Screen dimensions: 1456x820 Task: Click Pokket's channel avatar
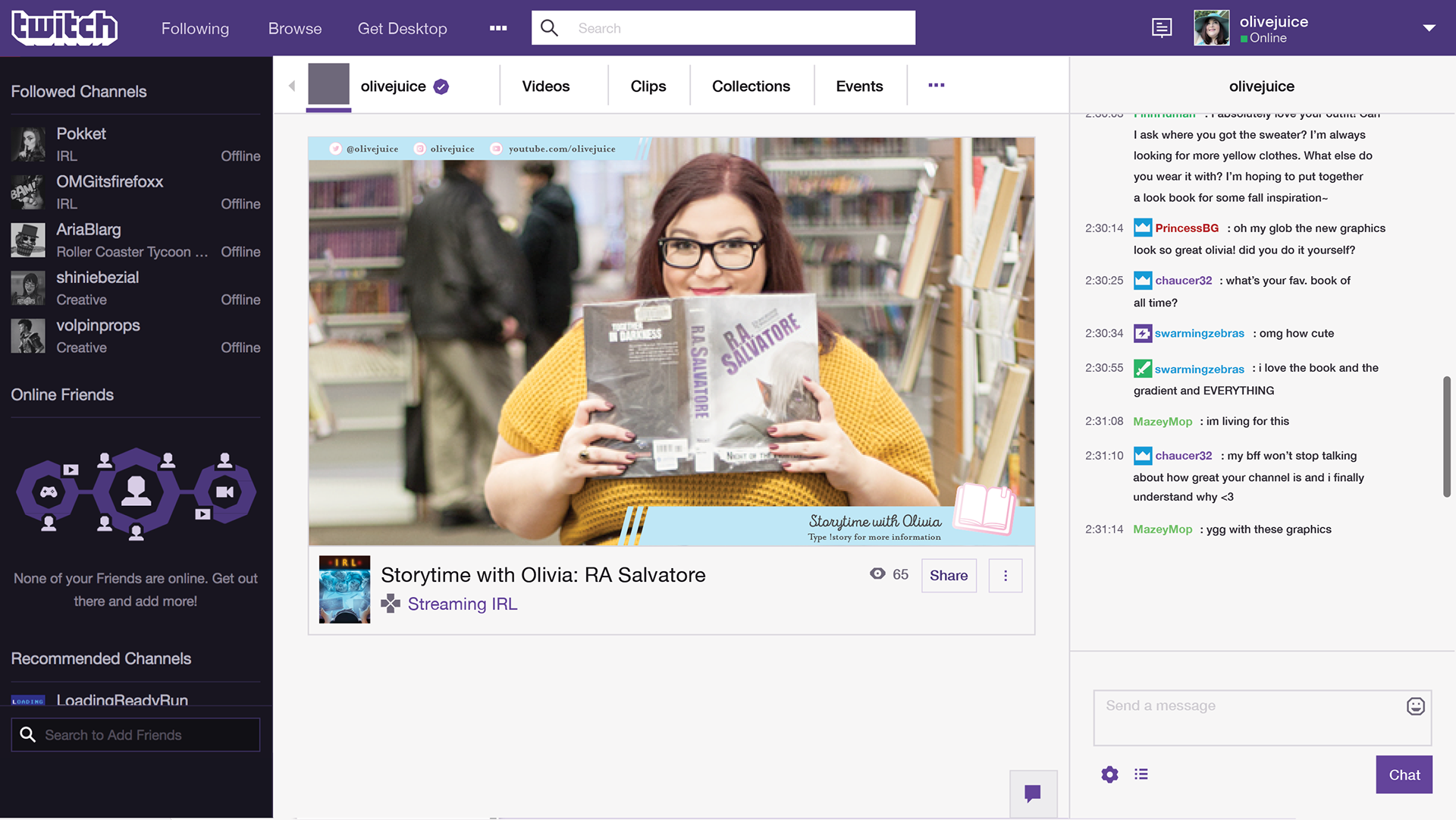28,144
